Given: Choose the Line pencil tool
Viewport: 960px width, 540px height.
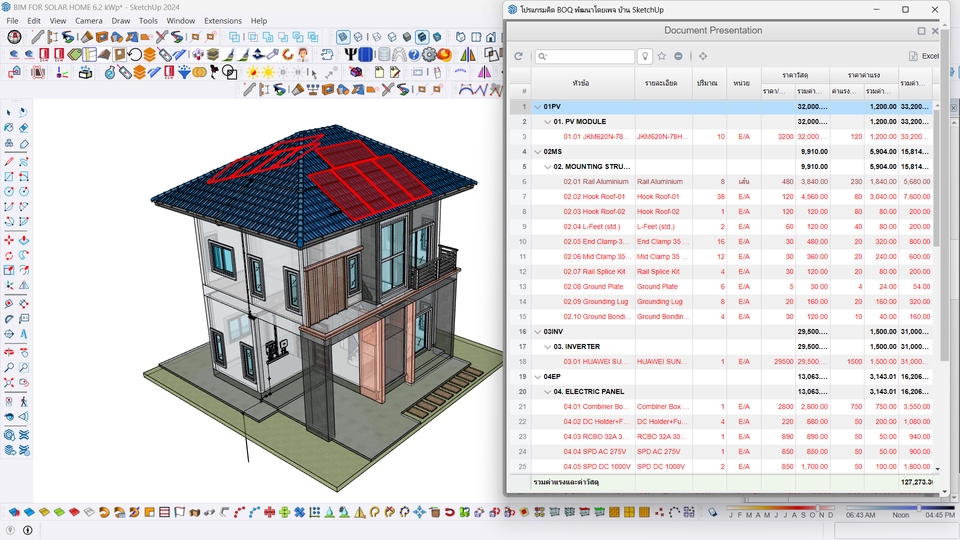Looking at the screenshot, I should tap(9, 162).
